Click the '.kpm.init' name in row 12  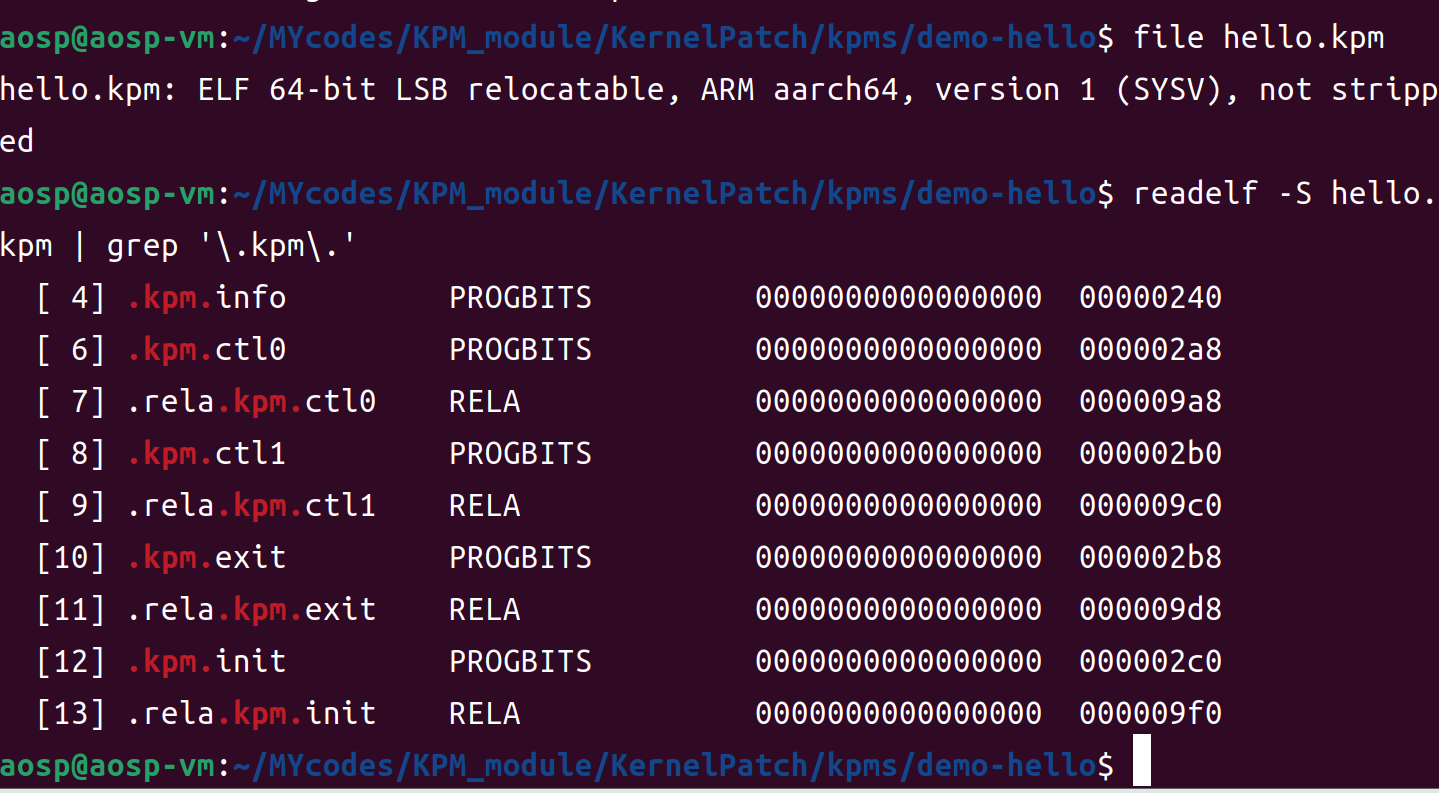(207, 661)
